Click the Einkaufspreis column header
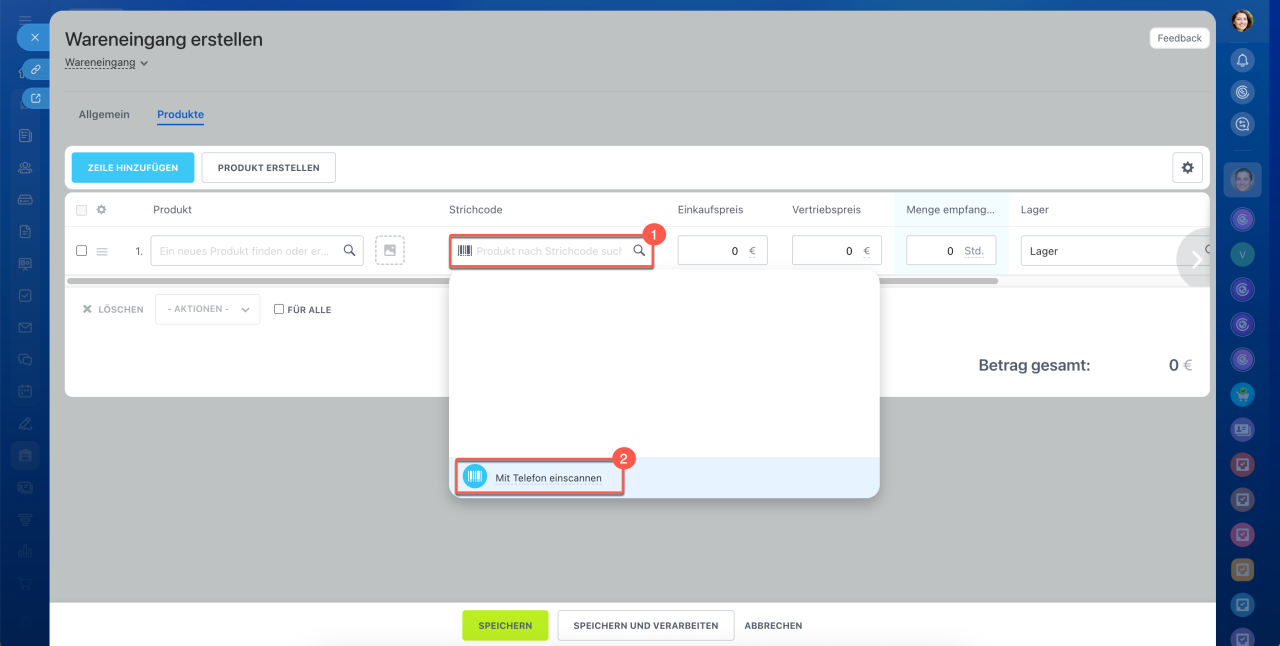 pos(710,210)
